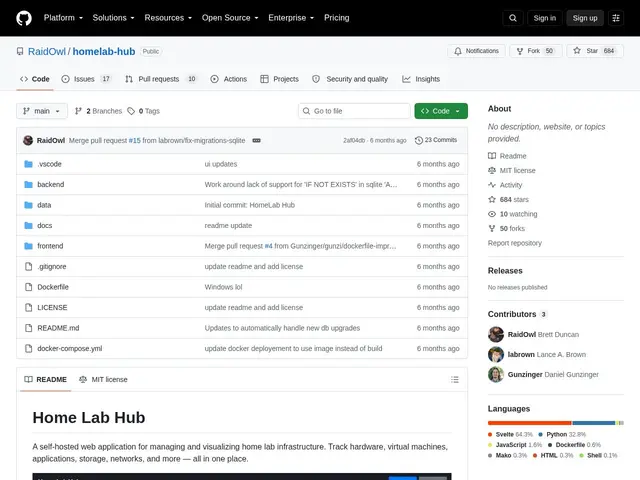This screenshot has height=480, width=640.
Task: Open the frontend folder
Action: [x=50, y=246]
